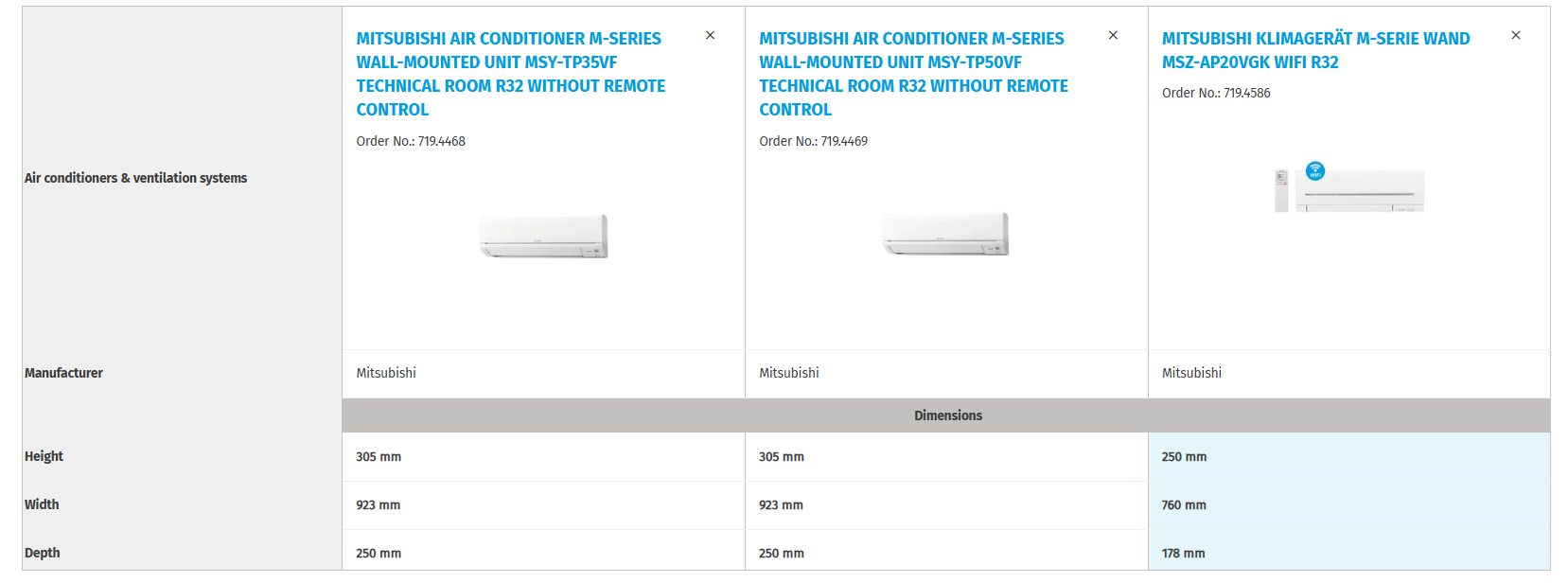Click the Manufacturer row label

coord(63,373)
